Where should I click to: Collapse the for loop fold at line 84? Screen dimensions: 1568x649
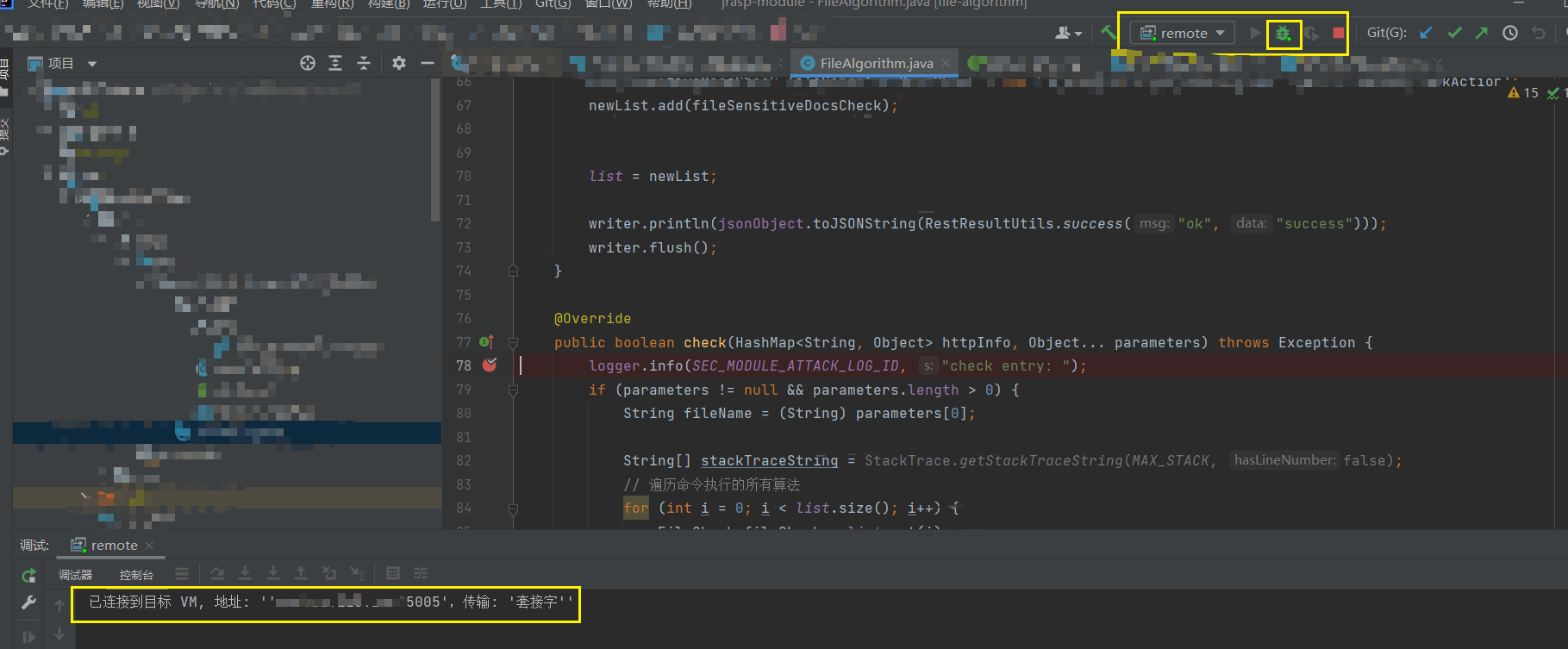[x=513, y=509]
